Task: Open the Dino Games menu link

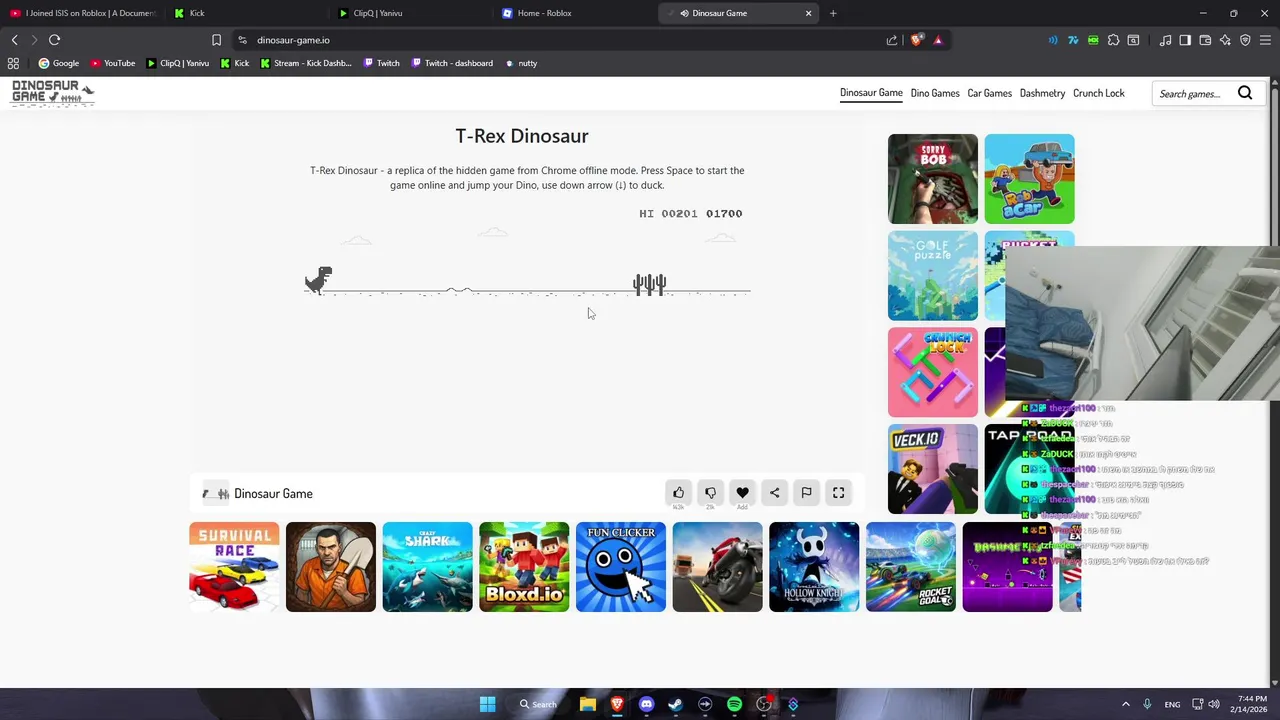Action: [935, 93]
